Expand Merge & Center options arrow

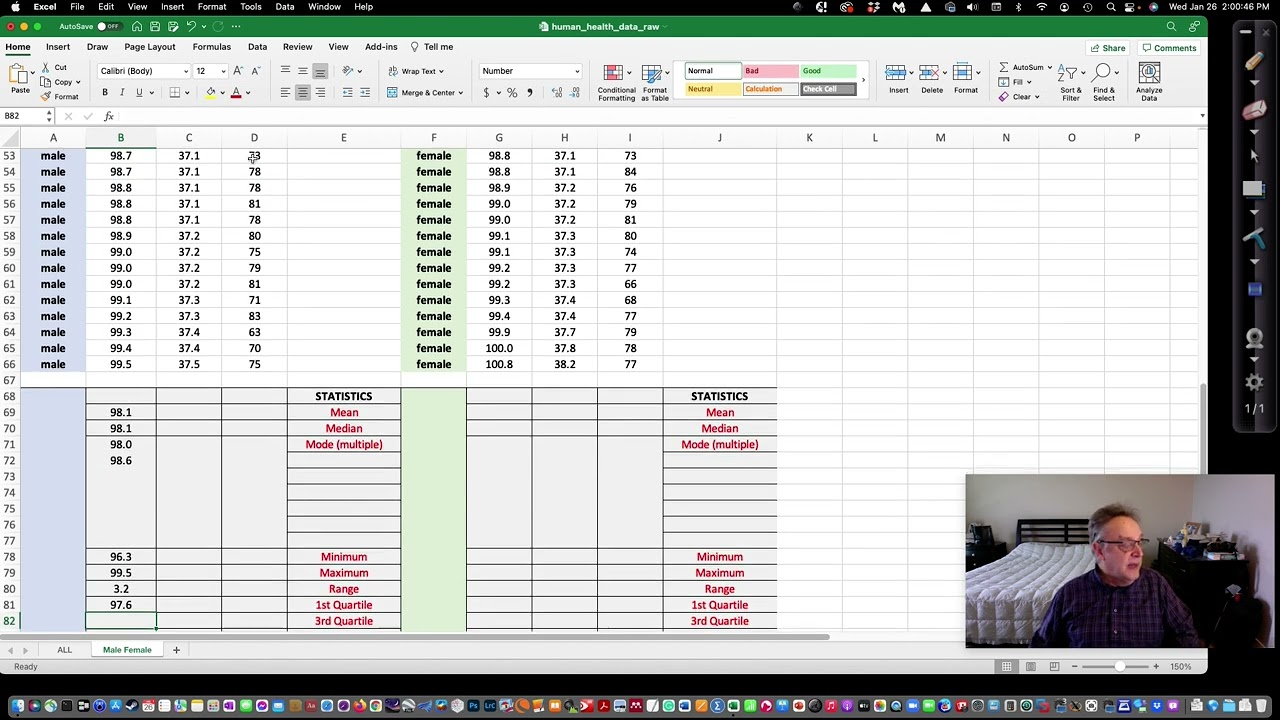point(460,93)
